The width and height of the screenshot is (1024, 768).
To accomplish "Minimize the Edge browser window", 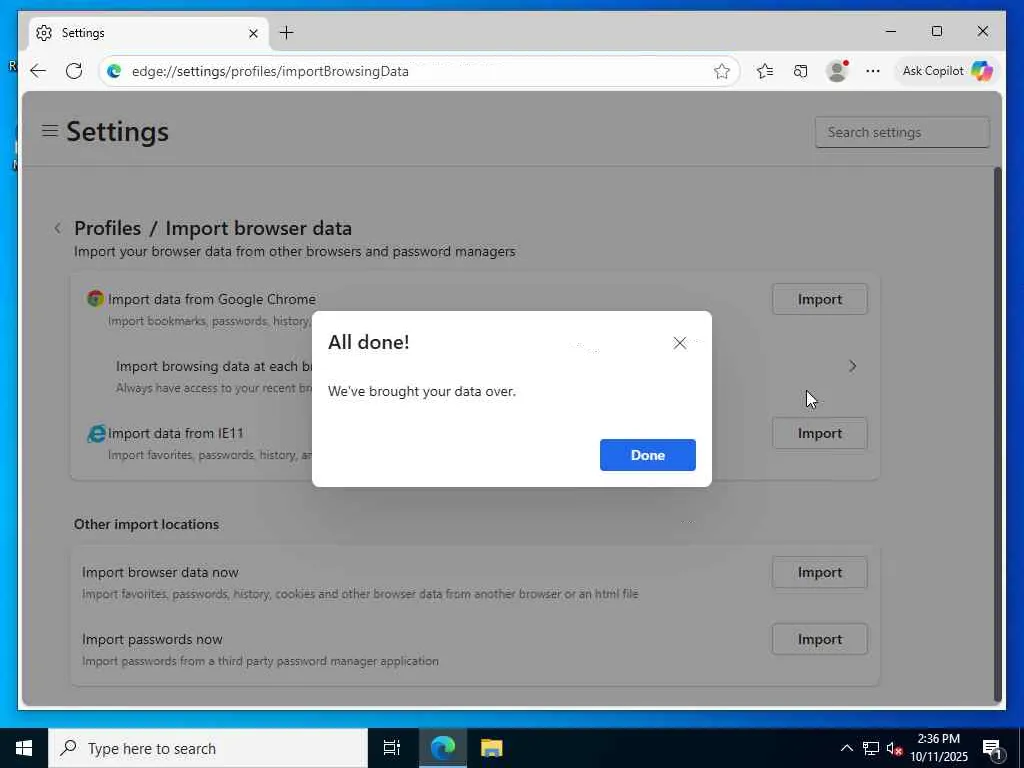I will click(x=891, y=31).
